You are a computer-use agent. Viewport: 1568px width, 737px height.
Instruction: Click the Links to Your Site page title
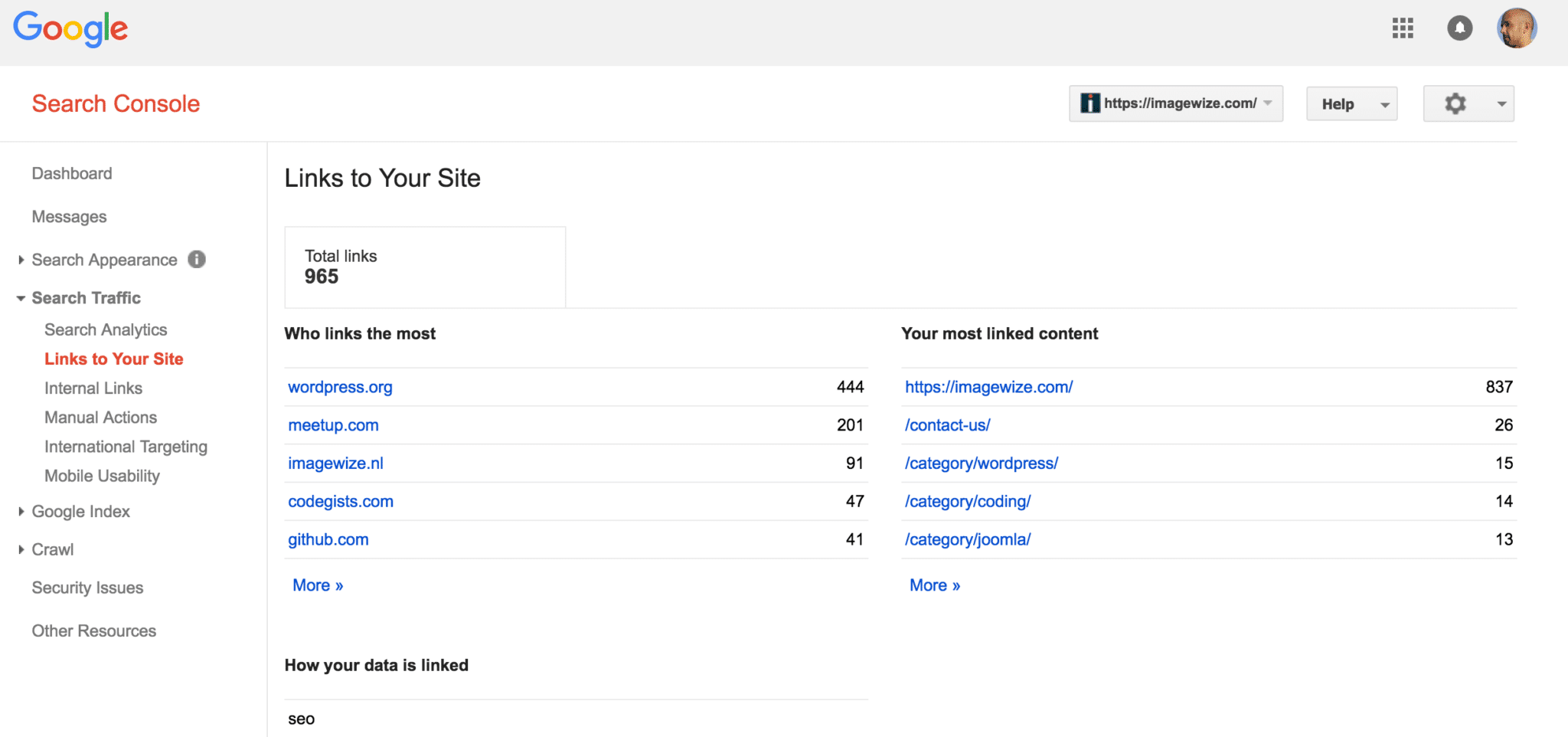382,179
